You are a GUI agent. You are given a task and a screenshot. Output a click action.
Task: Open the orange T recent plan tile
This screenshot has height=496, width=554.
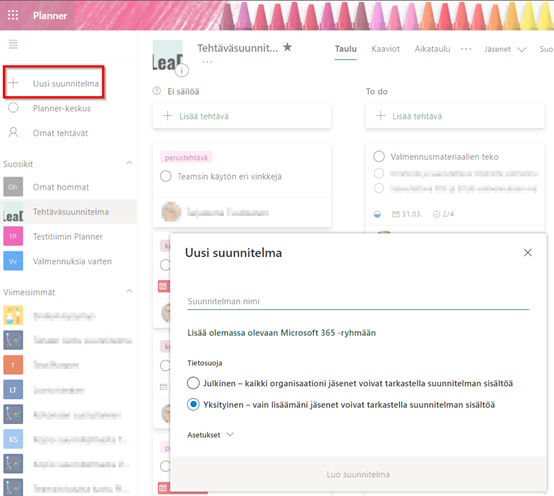pyautogui.click(x=13, y=365)
